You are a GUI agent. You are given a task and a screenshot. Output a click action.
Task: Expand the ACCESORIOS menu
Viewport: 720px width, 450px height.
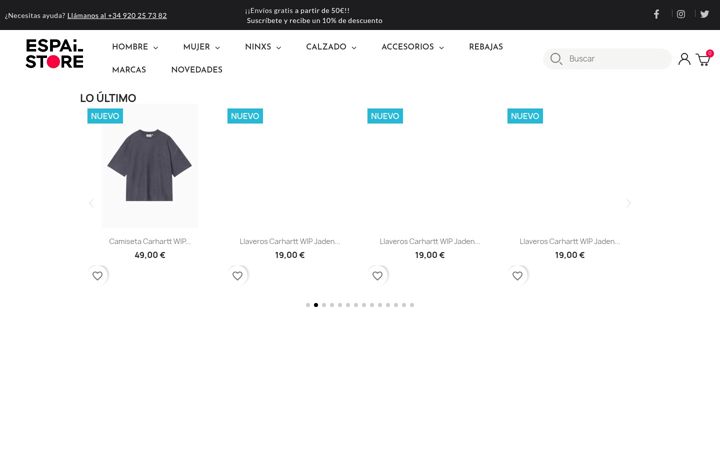413,47
